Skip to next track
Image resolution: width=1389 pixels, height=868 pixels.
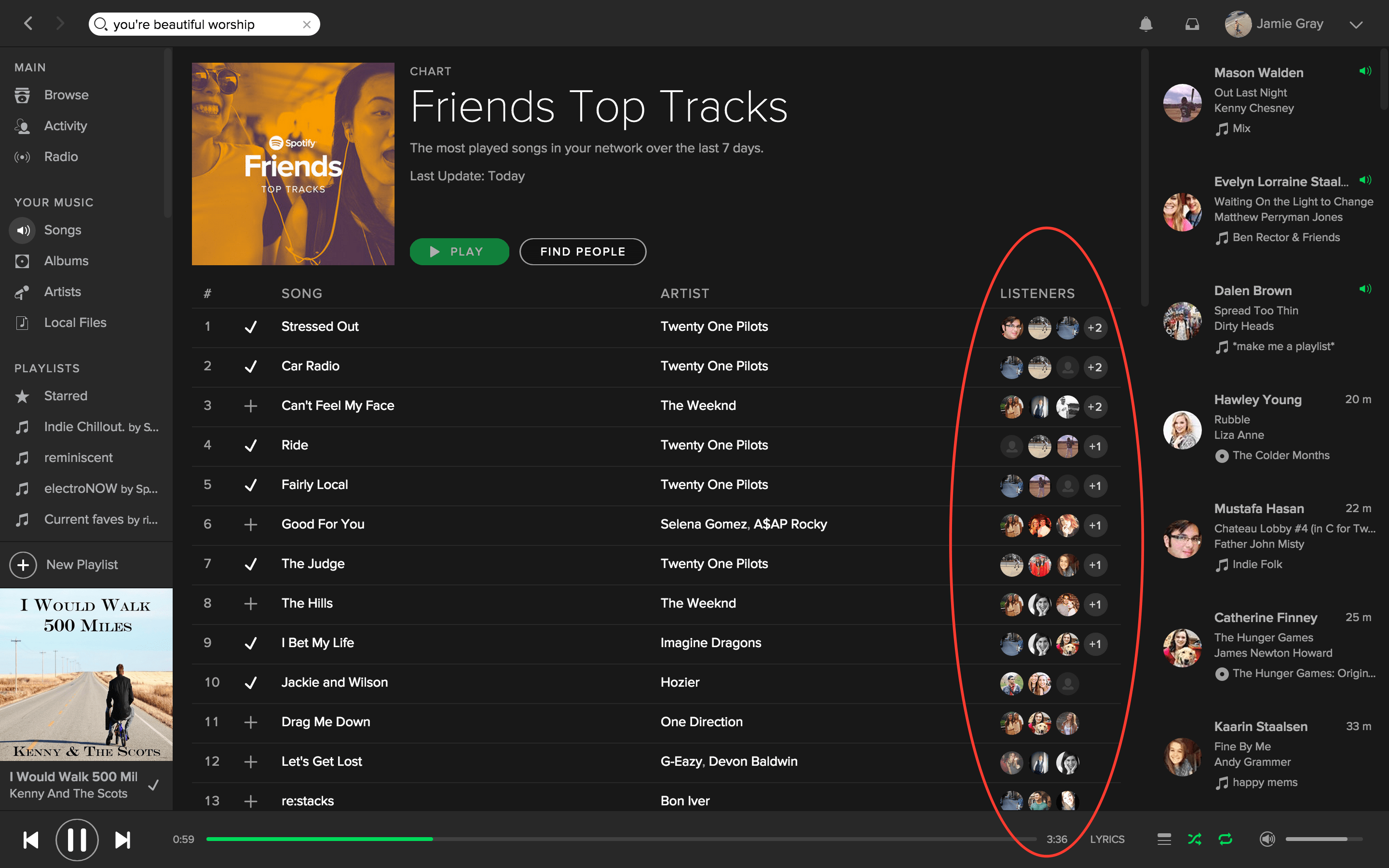coord(123,840)
